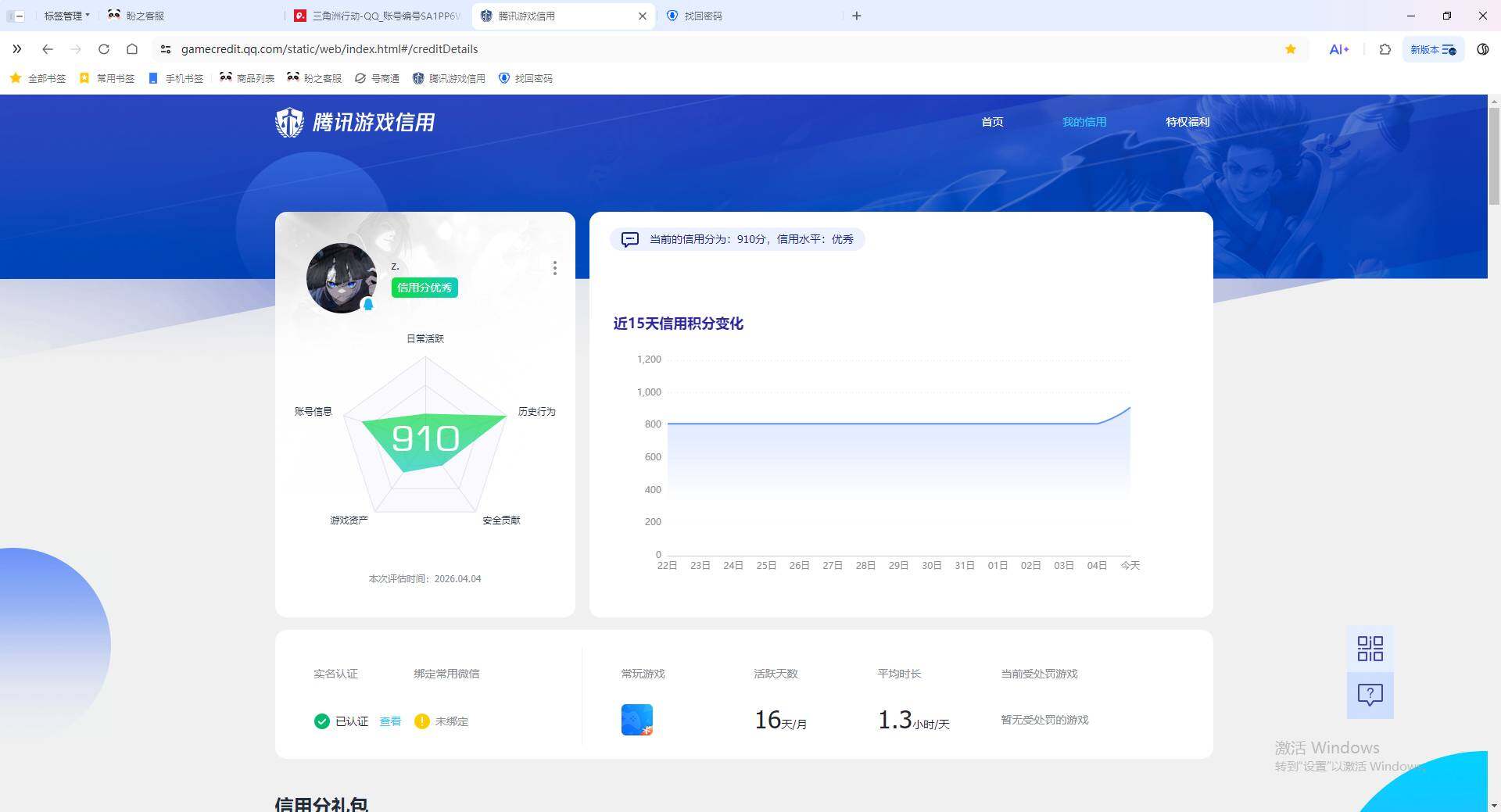The image size is (1501, 812).
Task: Click the chat bubble icon beside credit message
Action: coord(630,239)
